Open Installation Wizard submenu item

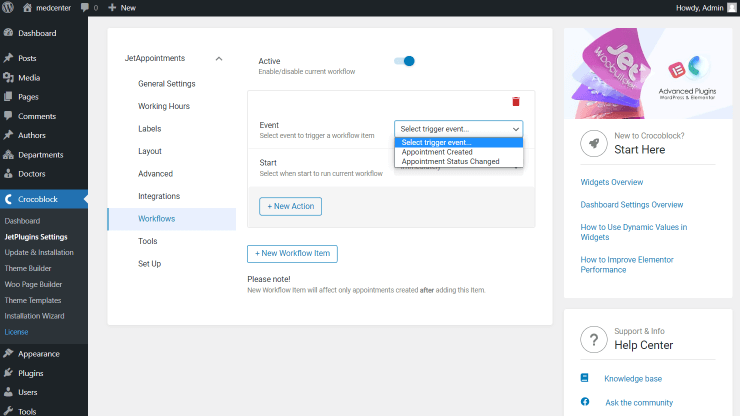coord(34,316)
